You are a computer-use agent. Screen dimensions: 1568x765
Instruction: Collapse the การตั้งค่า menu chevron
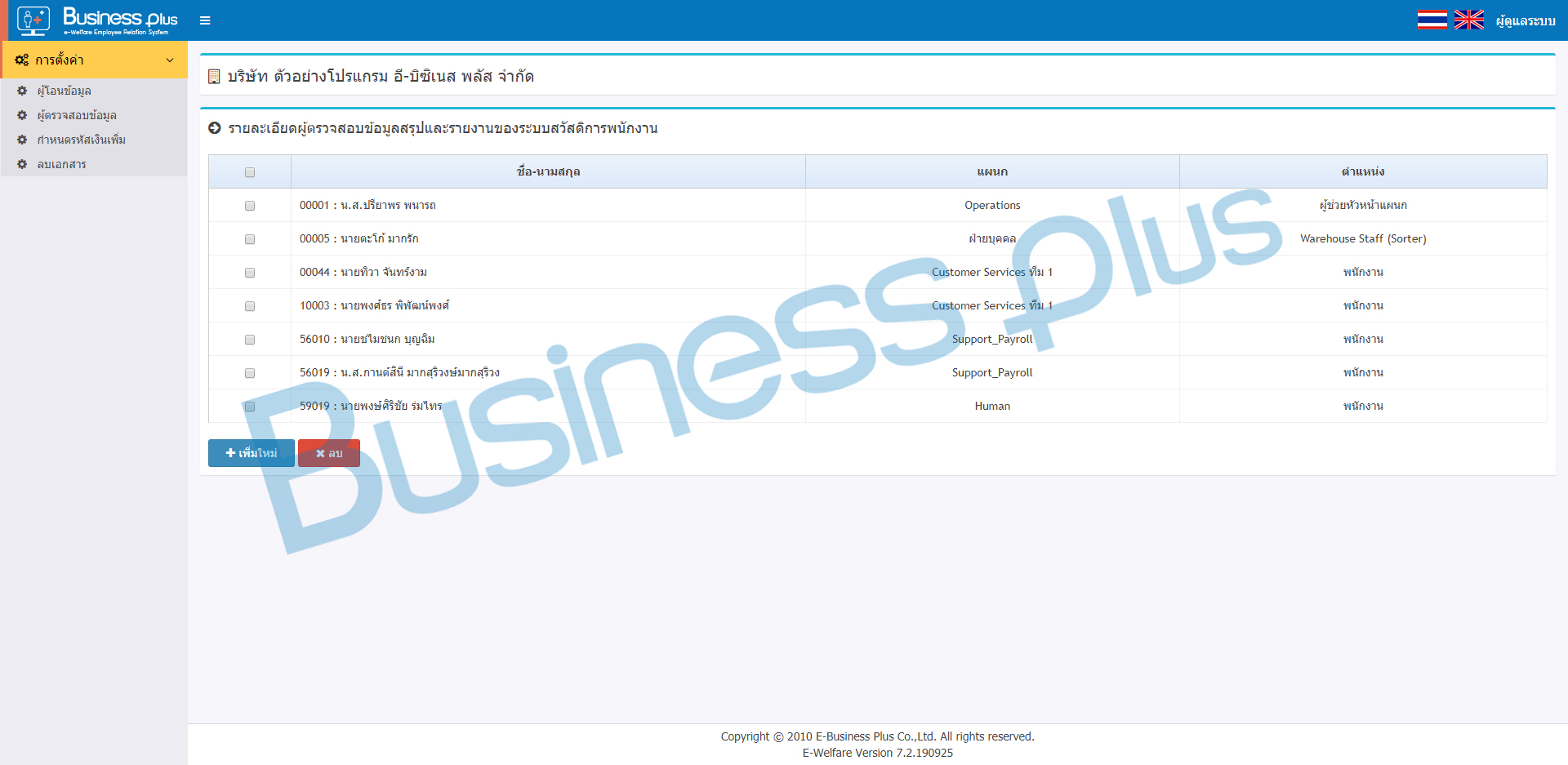170,60
